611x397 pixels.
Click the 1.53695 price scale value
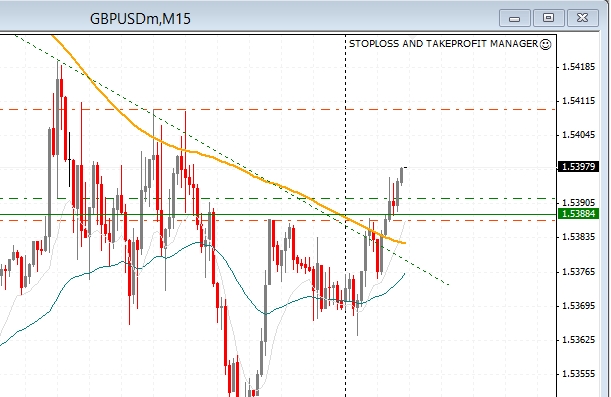(x=579, y=306)
